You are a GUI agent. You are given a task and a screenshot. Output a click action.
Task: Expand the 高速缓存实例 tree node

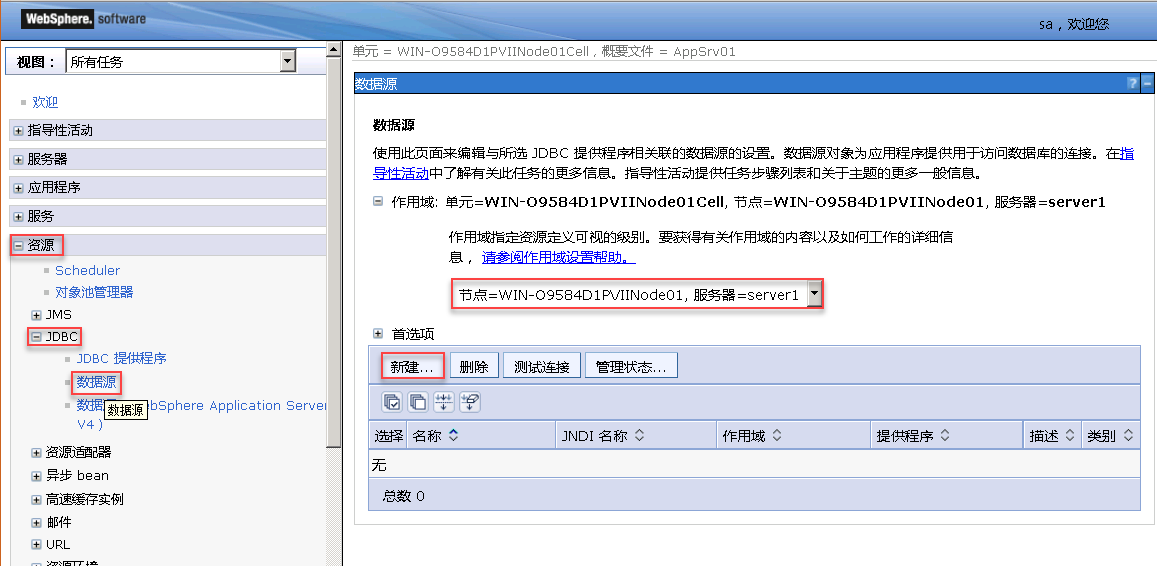coord(36,500)
